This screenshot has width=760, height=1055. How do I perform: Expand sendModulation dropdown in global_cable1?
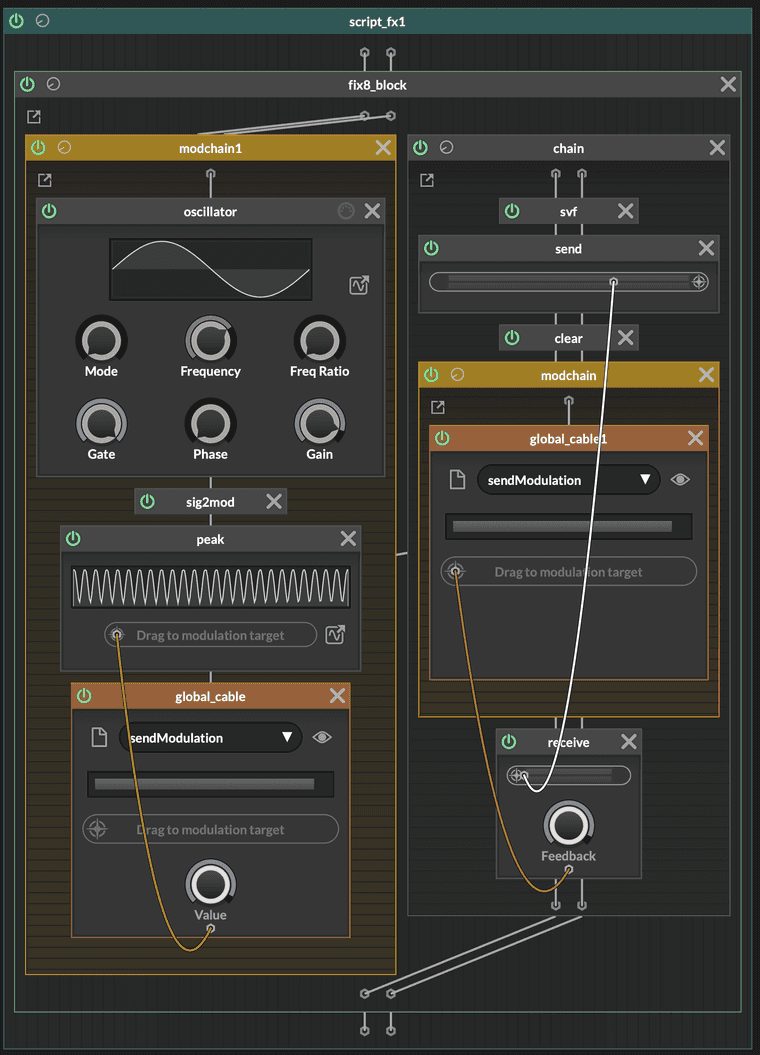[568, 480]
